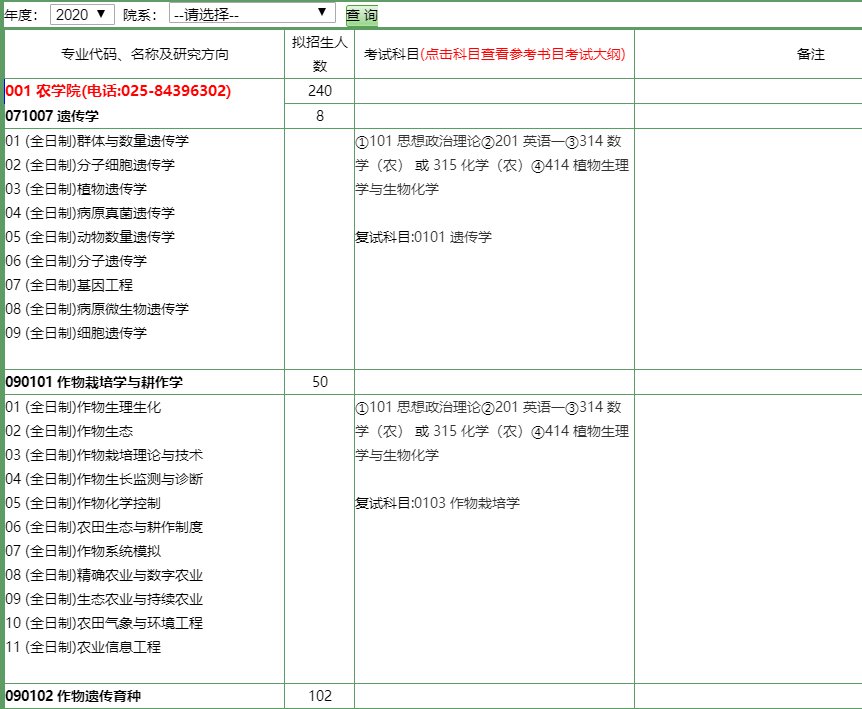This screenshot has height=709, width=862.
Task: Select direction 01 群体与数量遗传学
Action: pyautogui.click(x=97, y=141)
